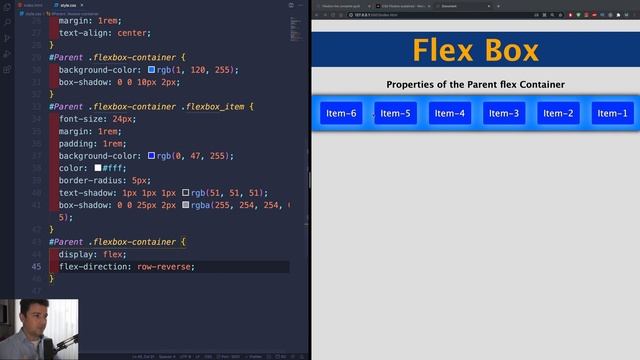Open the Search view in the activity bar
The height and width of the screenshot is (360, 640).
(7, 22)
